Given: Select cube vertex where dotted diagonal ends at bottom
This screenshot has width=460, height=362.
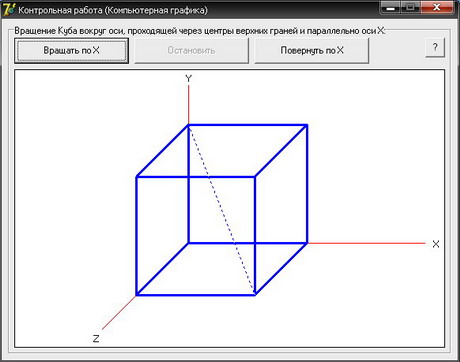Looking at the screenshot, I should [255, 295].
